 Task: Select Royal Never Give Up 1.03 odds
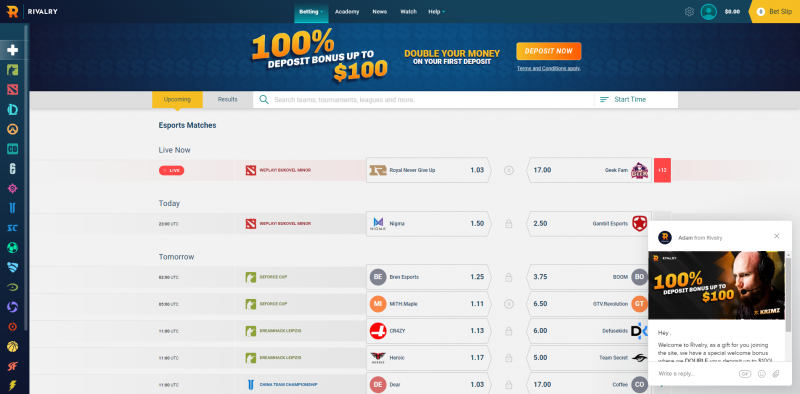pyautogui.click(x=428, y=170)
